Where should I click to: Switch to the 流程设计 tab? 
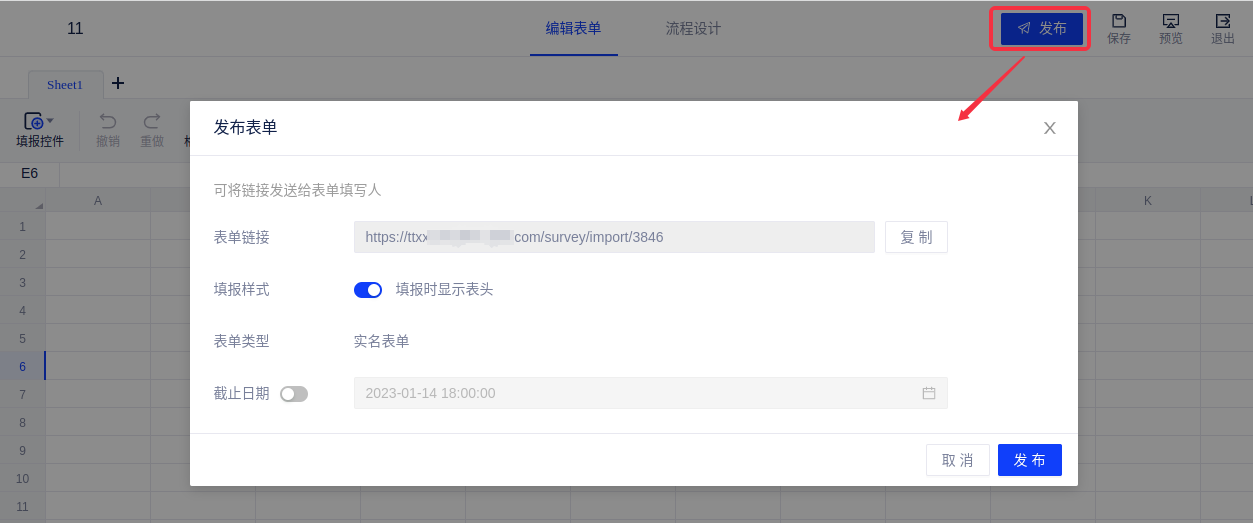(693, 28)
